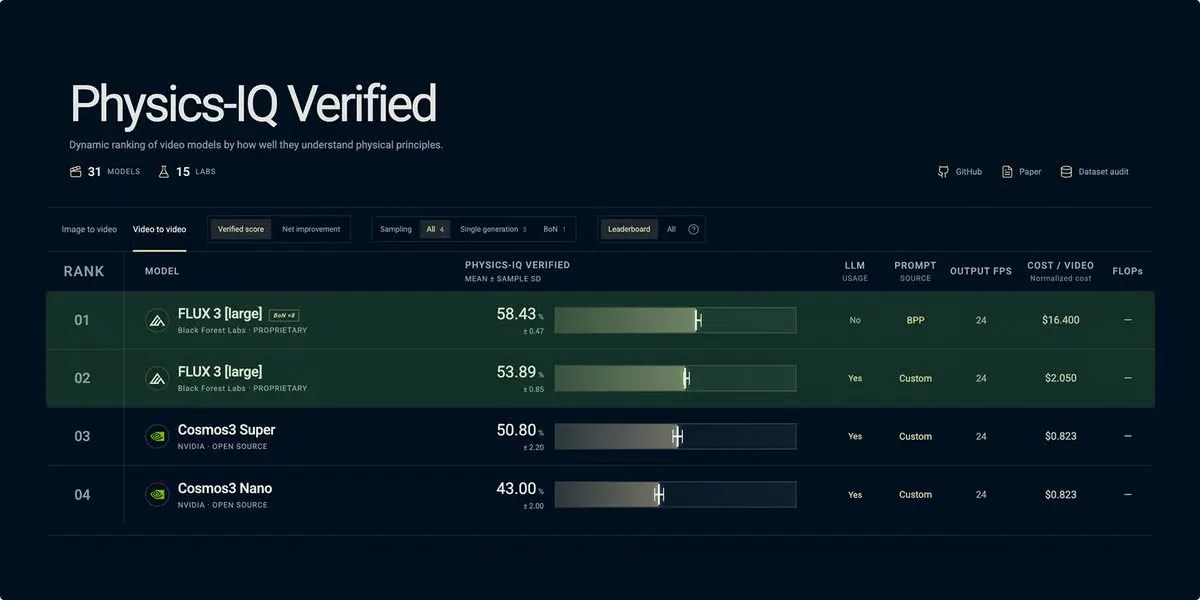The width and height of the screenshot is (1200, 600).
Task: Select the Verified score toggle option
Action: [x=240, y=229]
